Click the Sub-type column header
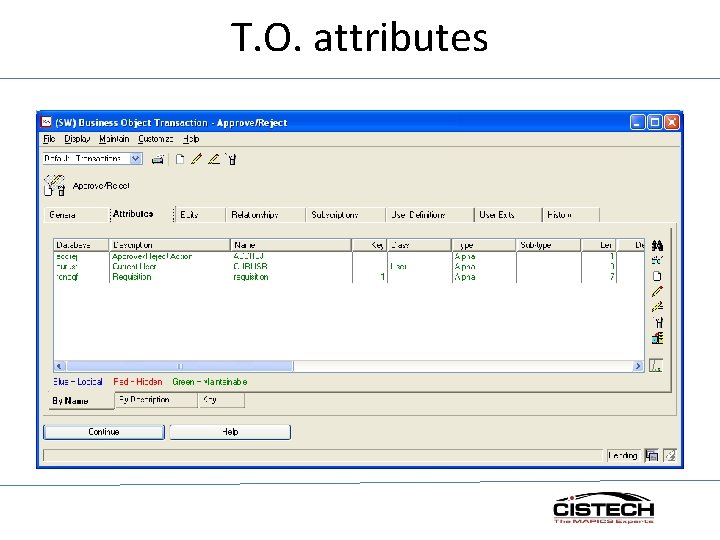 tap(549, 245)
